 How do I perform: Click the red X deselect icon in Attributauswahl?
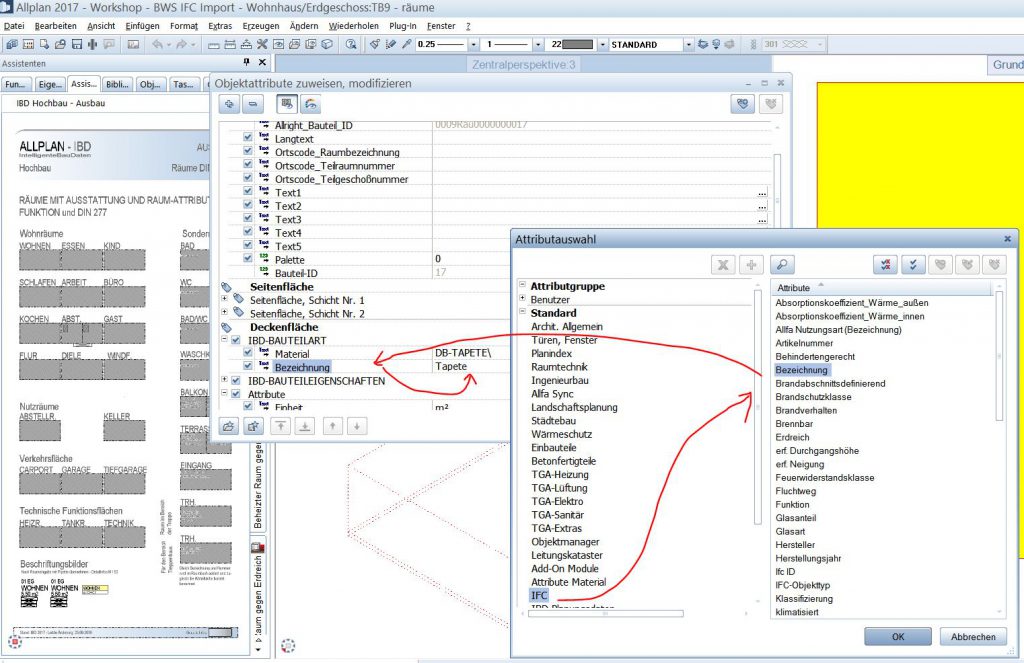pos(723,264)
